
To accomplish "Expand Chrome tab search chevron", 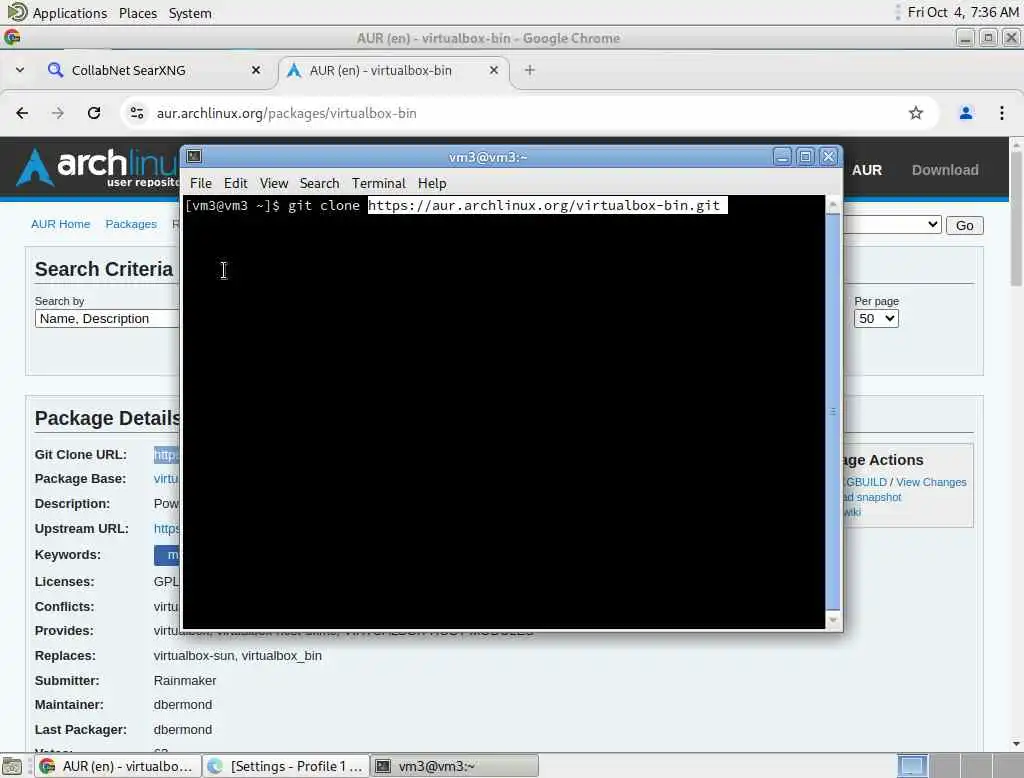I will click(x=20, y=70).
